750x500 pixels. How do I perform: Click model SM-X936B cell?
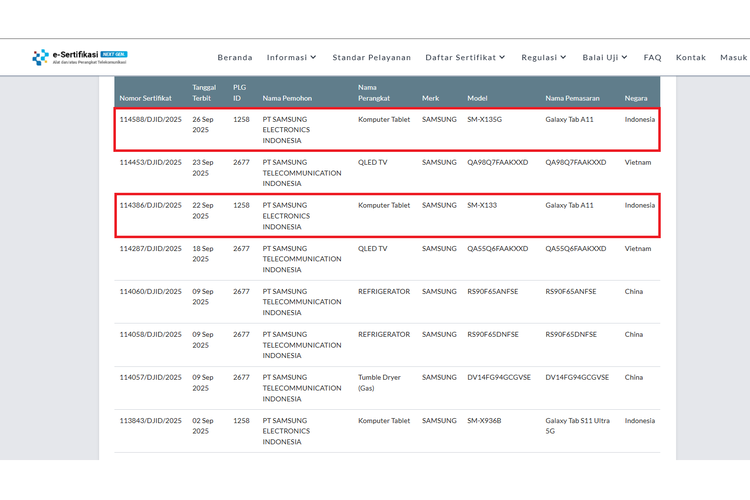click(x=484, y=421)
